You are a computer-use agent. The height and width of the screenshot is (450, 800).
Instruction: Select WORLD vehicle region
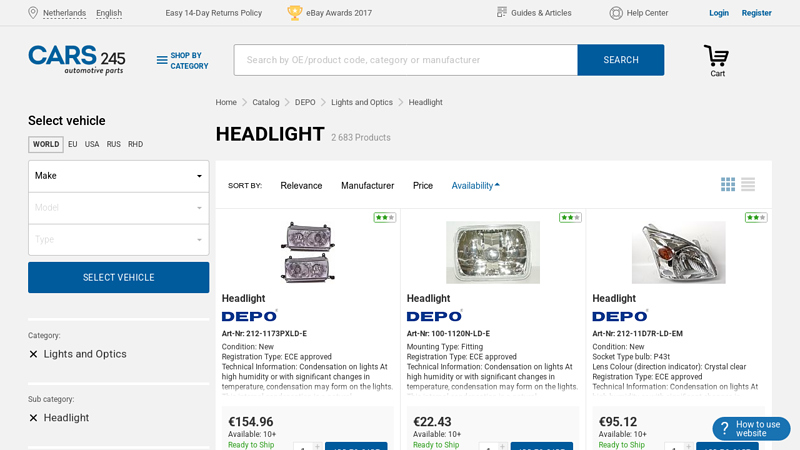pos(46,144)
